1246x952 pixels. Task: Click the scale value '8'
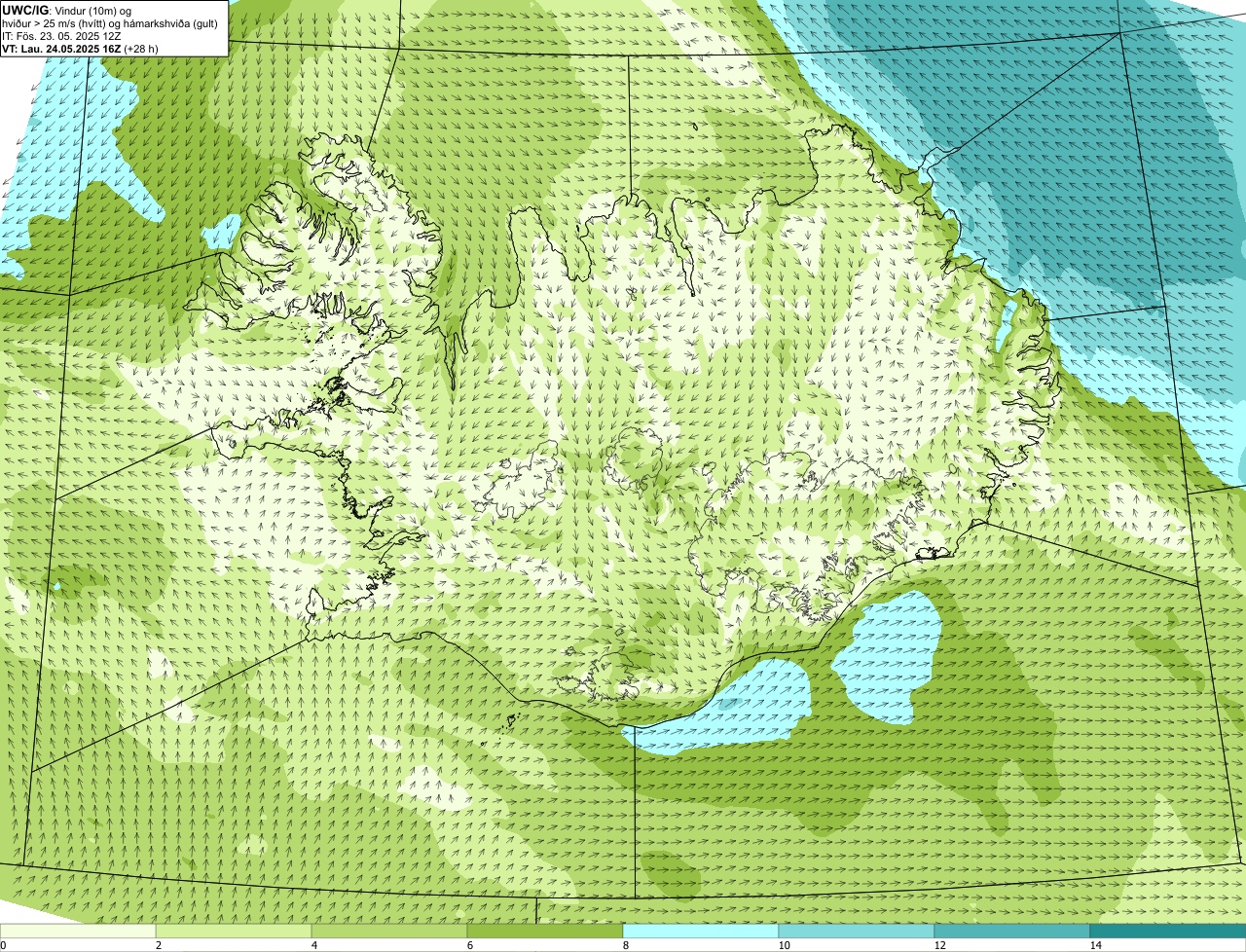point(625,945)
